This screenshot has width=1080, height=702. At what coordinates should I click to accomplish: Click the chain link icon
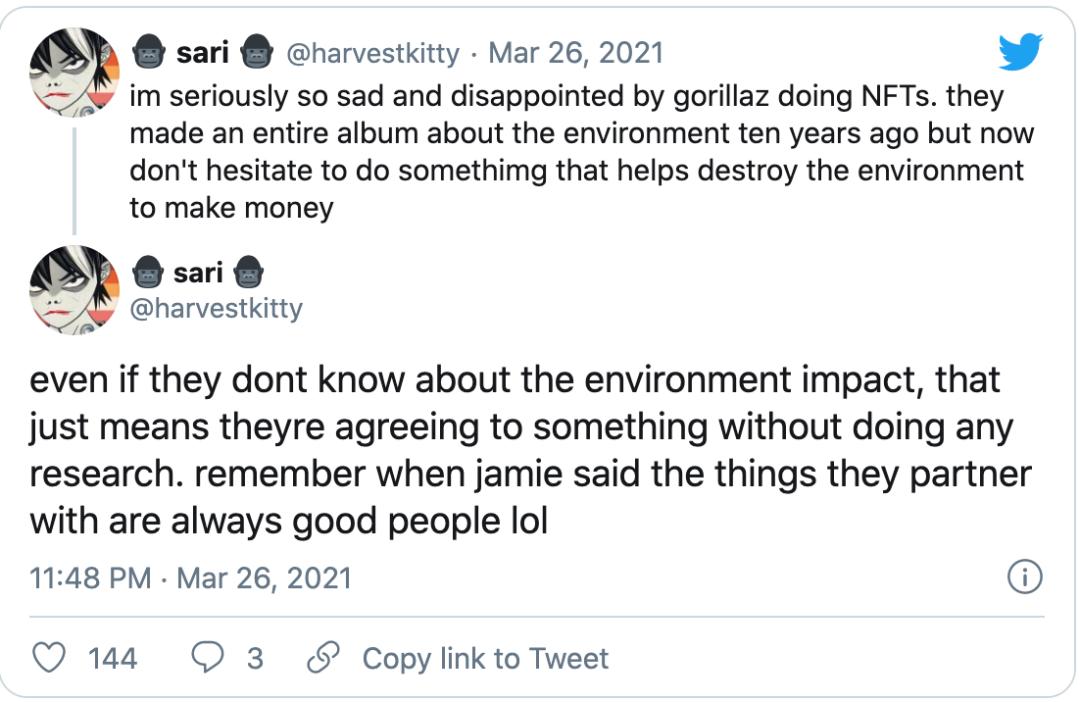click(x=323, y=657)
